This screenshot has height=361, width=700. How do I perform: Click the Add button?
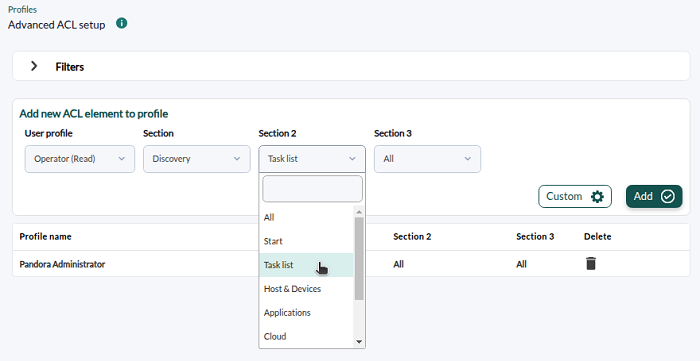(654, 196)
